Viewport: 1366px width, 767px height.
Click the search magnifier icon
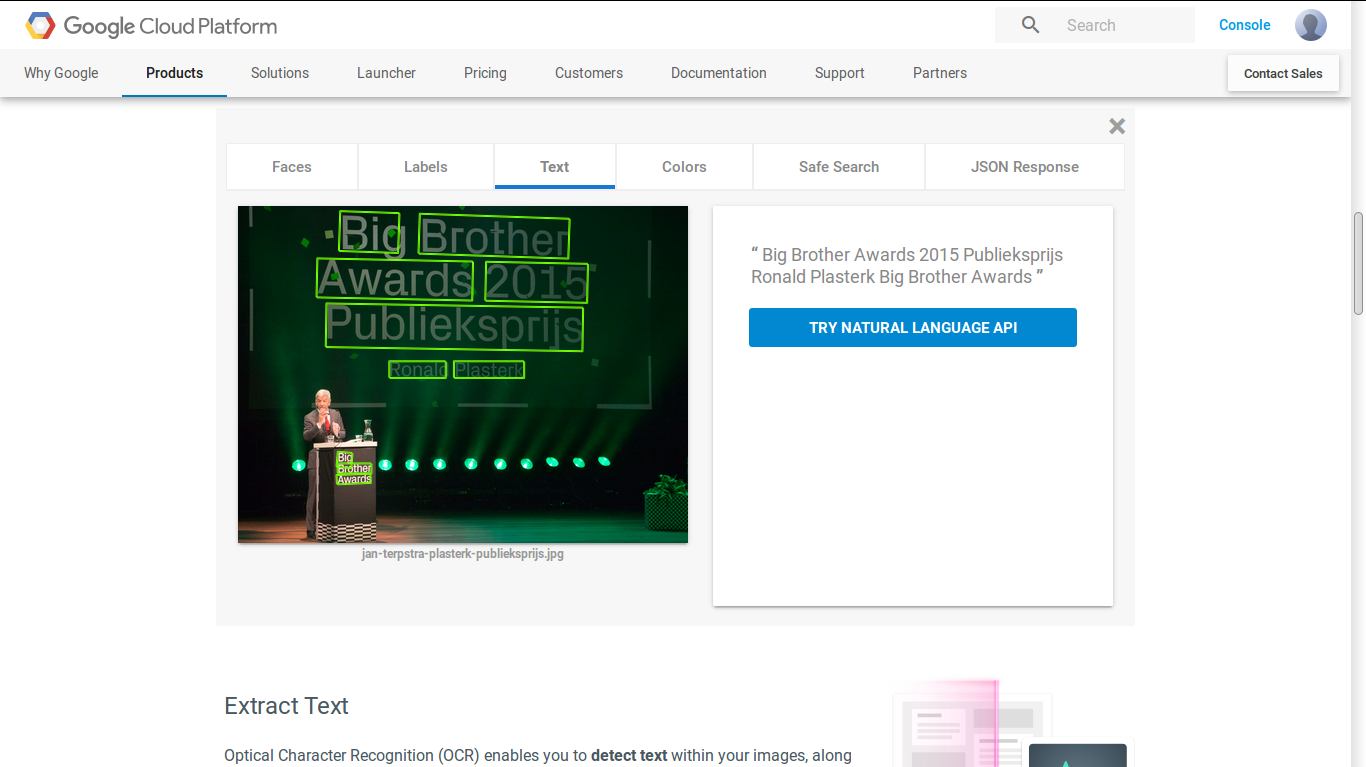pyautogui.click(x=1030, y=25)
